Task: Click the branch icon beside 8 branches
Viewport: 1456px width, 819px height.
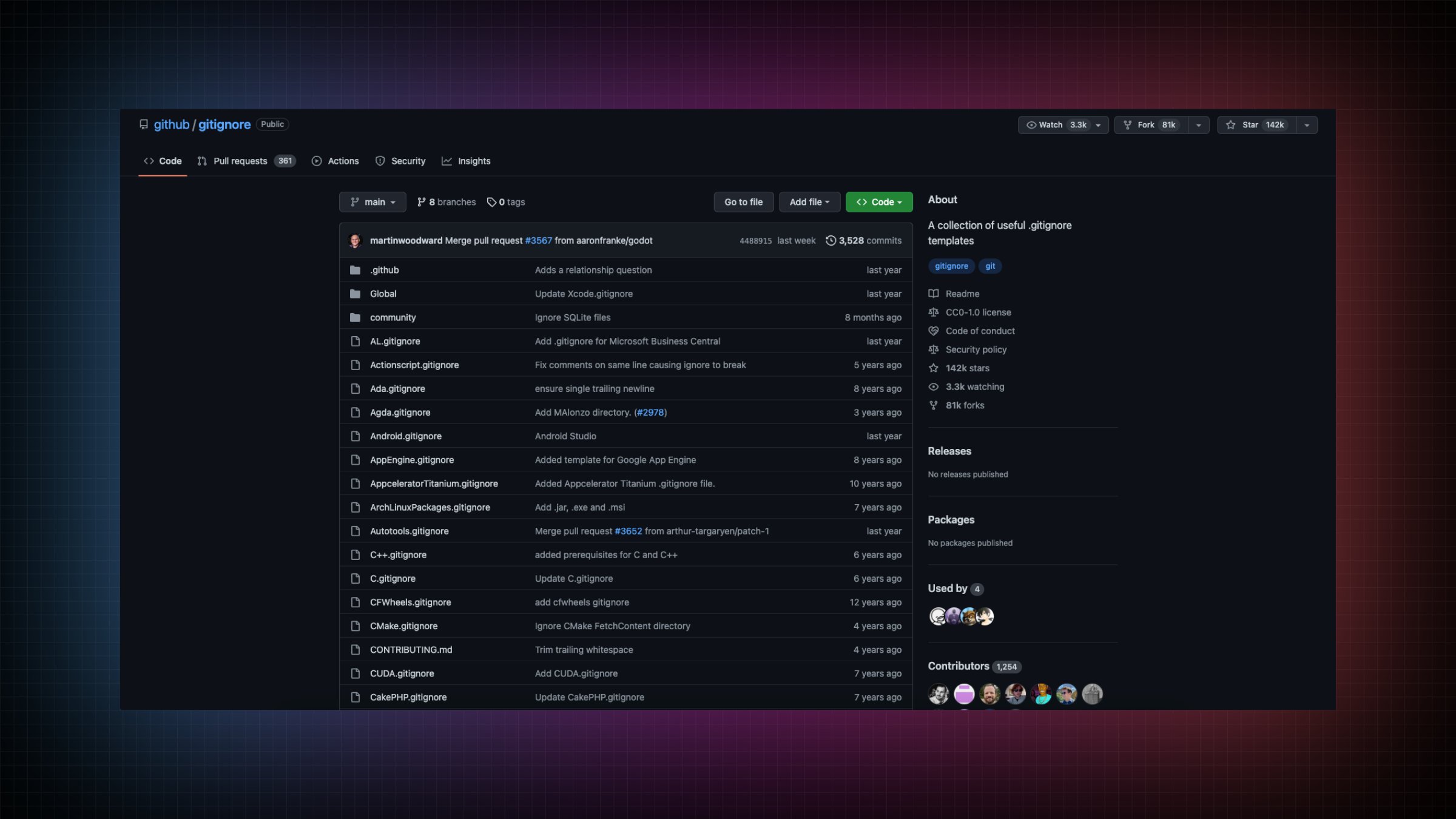Action: (421, 201)
